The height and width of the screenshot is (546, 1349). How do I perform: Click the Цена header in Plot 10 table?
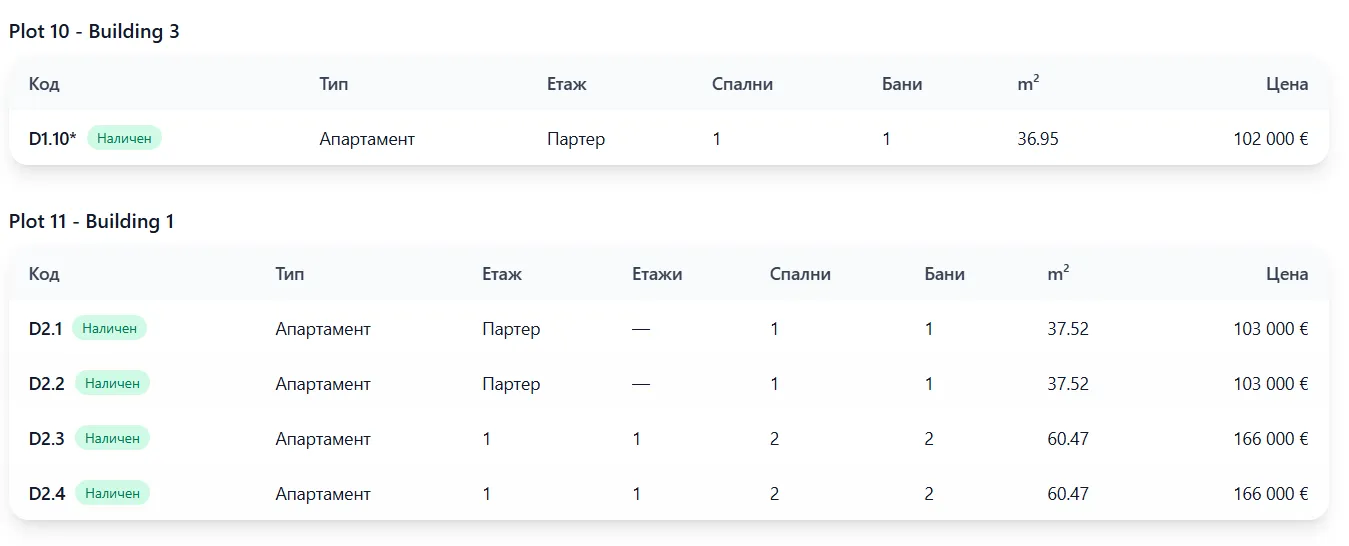(x=1286, y=84)
